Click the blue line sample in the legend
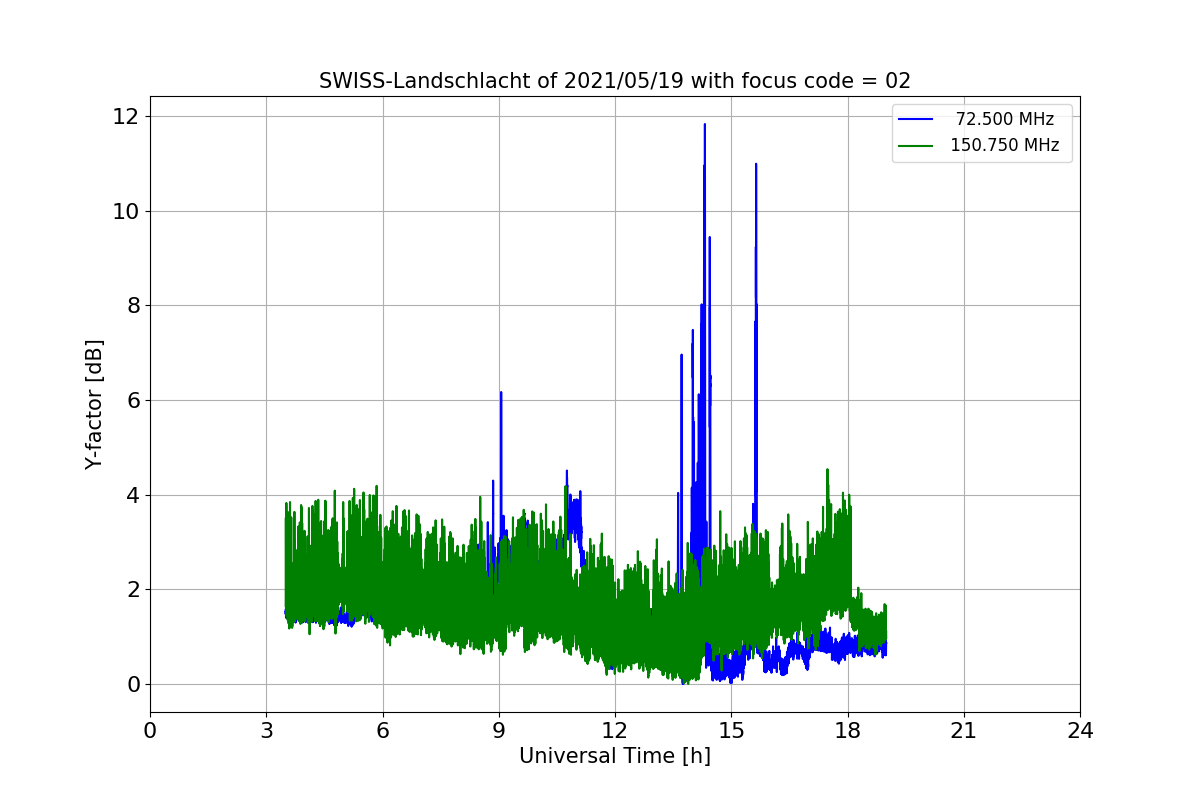The width and height of the screenshot is (1200, 800). 916,120
